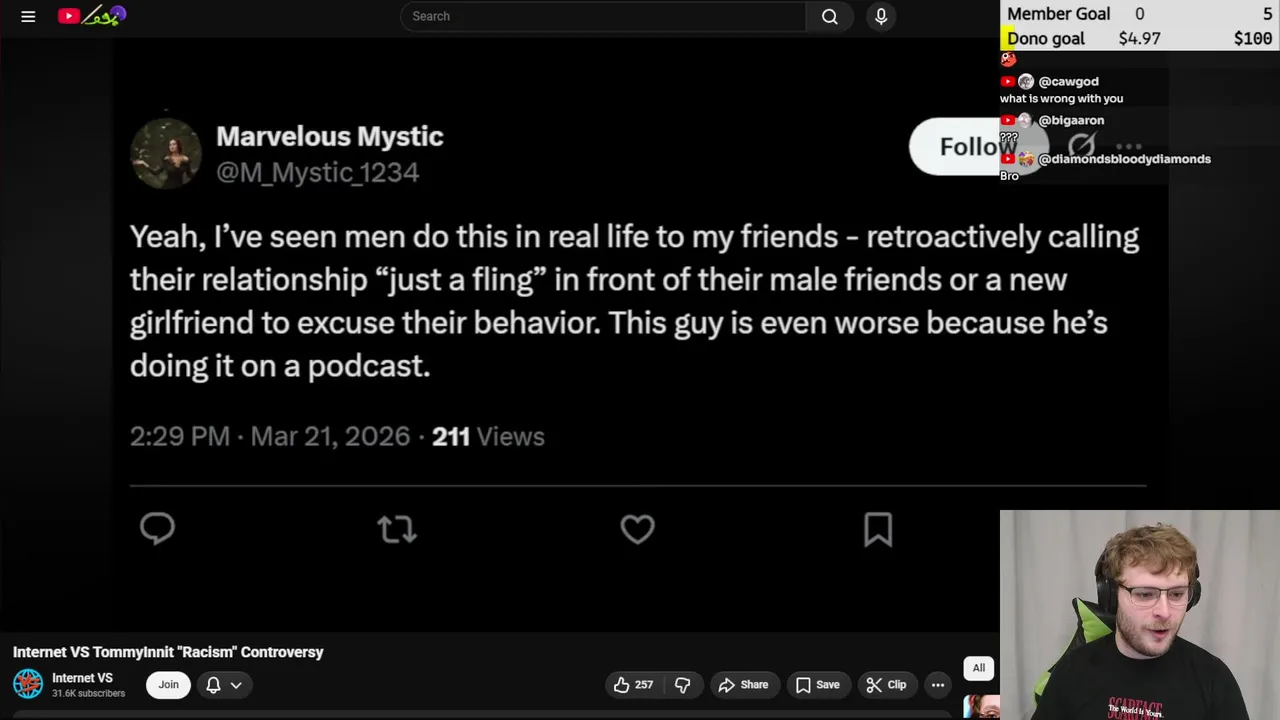Open the hamburger guide menu
Screen dimensions: 1280x720
[28, 16]
